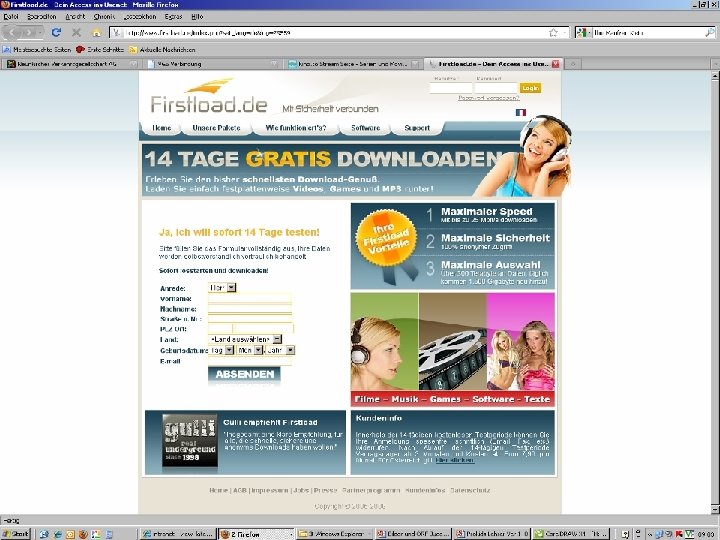Open 2 Firefox taskbar group
720x540 pixels.
256,534
